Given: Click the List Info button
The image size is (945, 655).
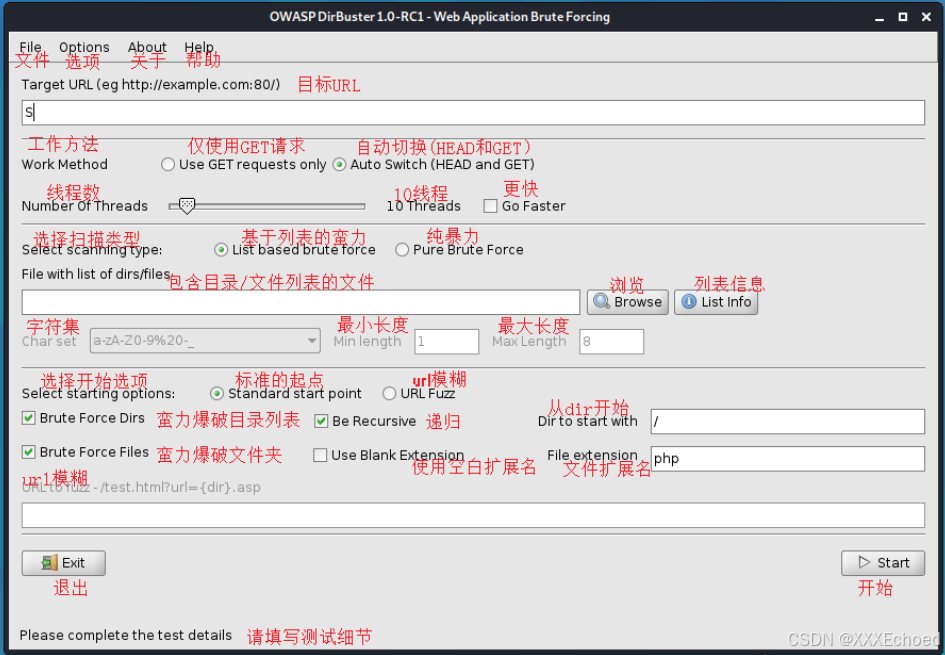Looking at the screenshot, I should click(x=715, y=302).
